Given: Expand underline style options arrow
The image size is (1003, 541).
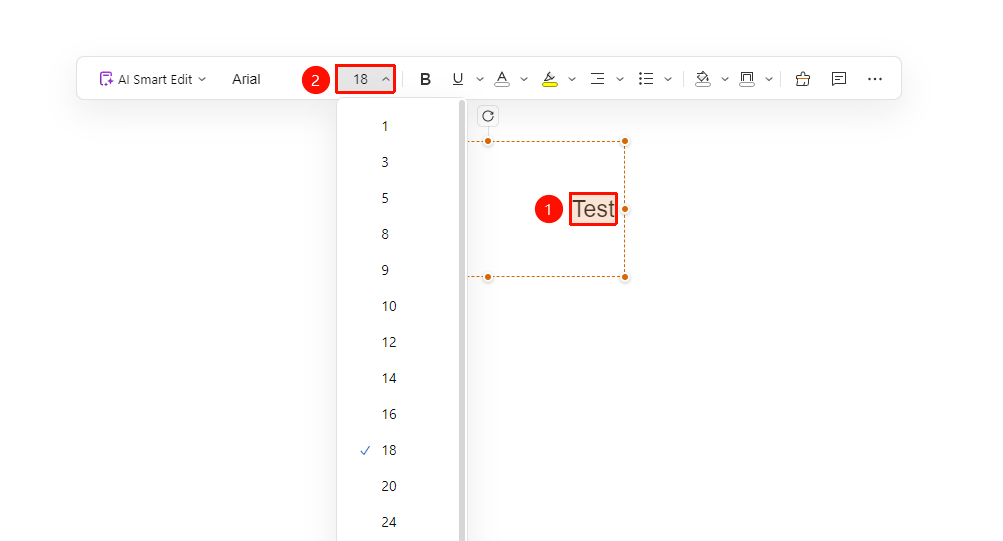Looking at the screenshot, I should click(x=480, y=79).
